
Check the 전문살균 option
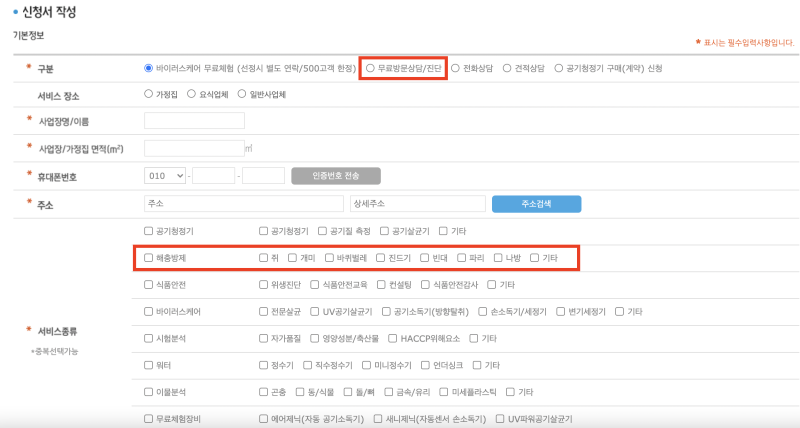263,311
